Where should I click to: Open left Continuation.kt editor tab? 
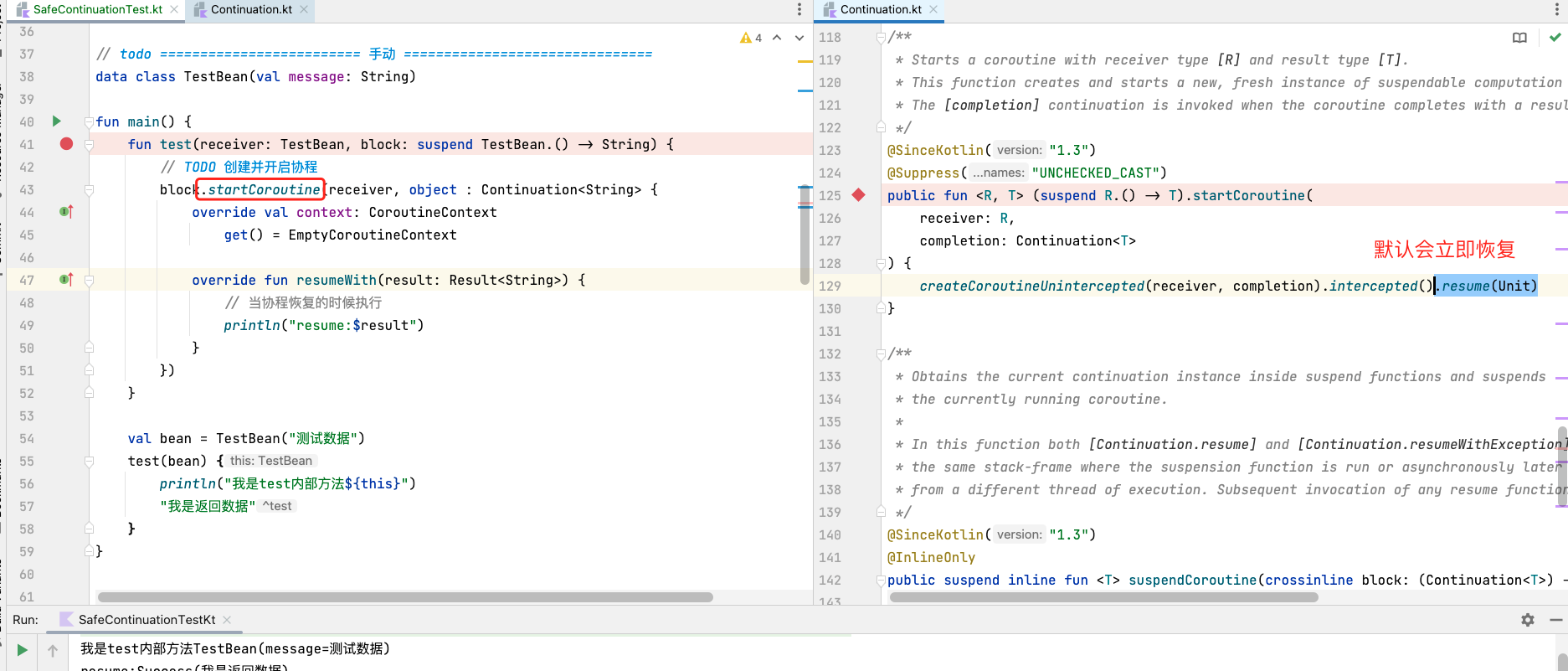coord(251,9)
